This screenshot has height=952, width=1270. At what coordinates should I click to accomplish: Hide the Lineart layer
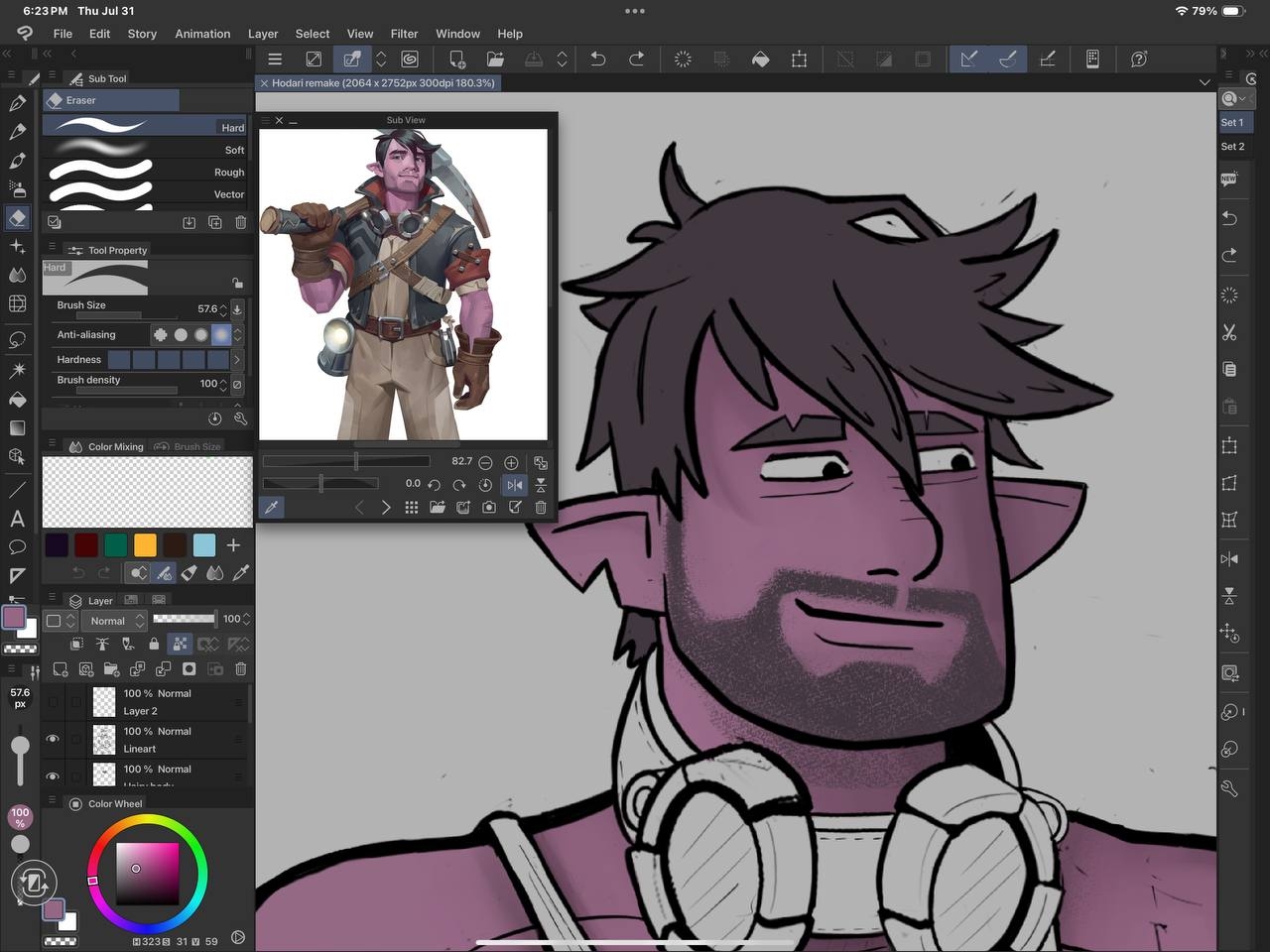pyautogui.click(x=53, y=740)
